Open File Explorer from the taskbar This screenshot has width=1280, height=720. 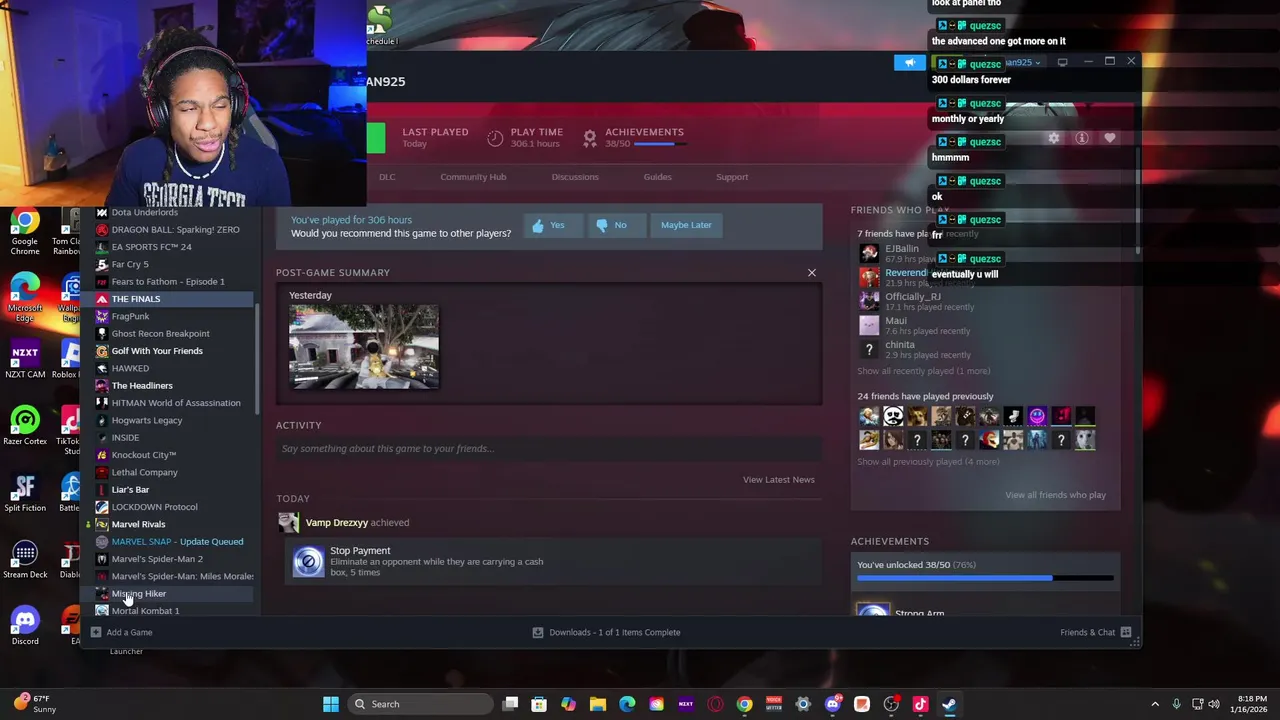click(598, 704)
